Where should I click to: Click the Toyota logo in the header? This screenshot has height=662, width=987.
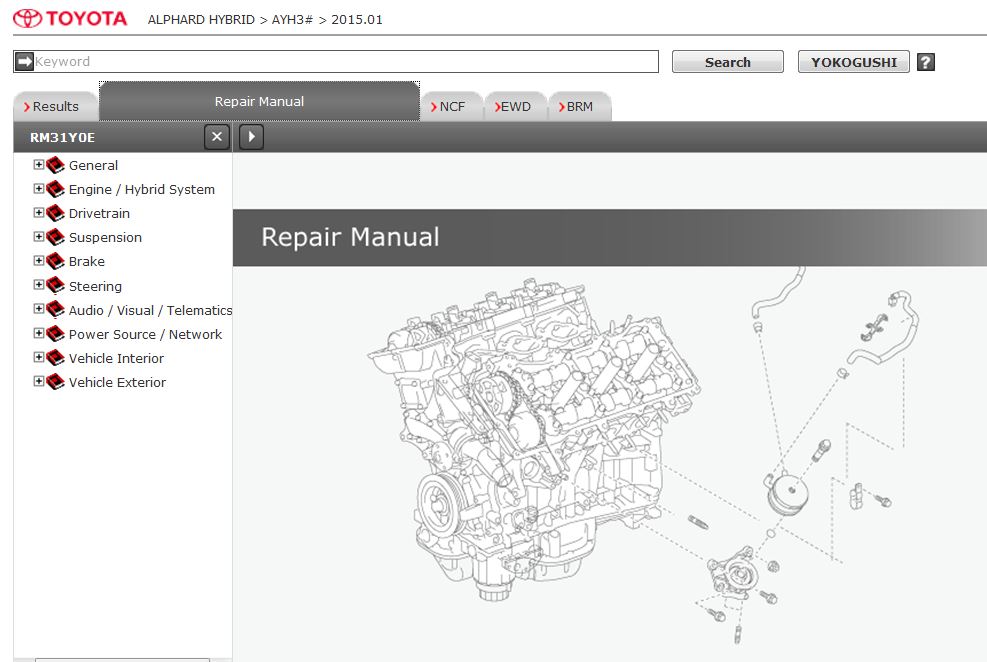coord(68,17)
